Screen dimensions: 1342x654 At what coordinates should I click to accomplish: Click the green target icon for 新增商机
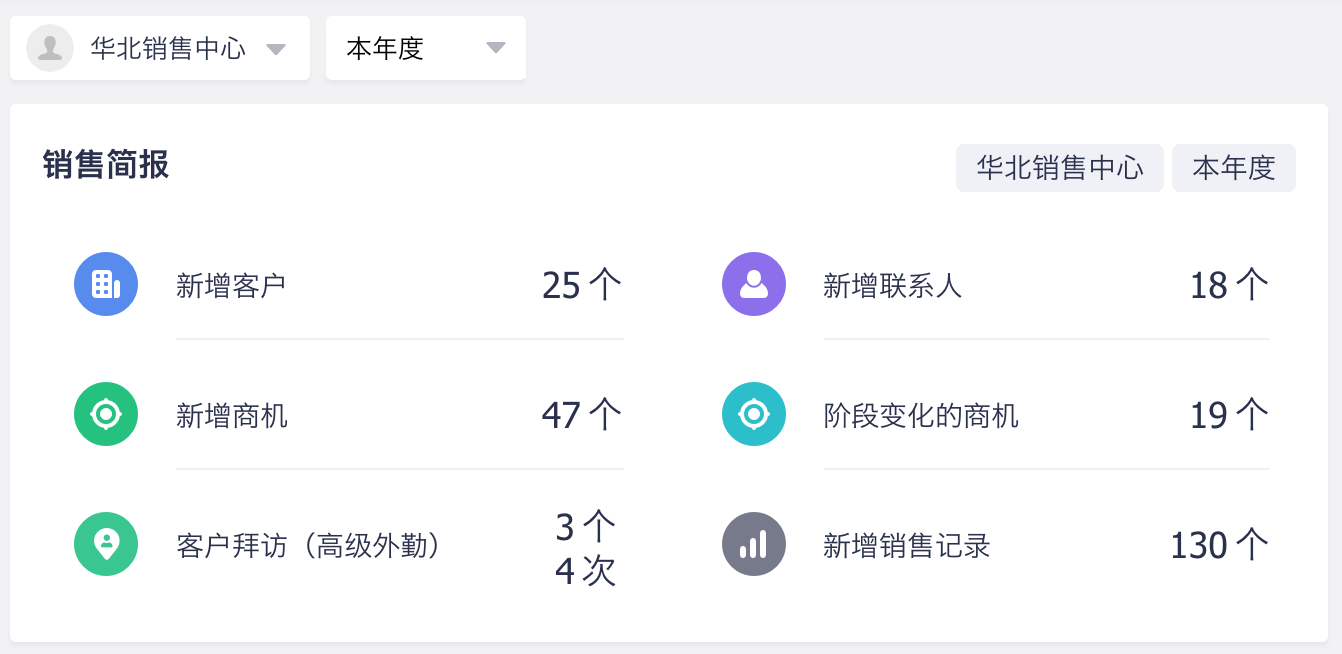point(106,414)
